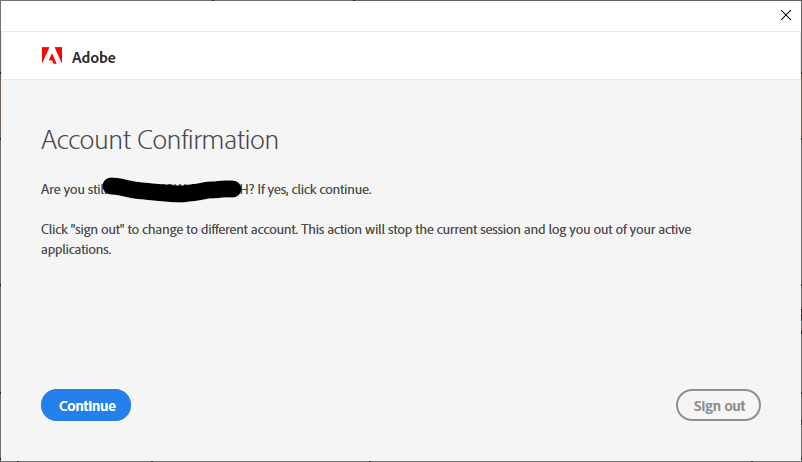Click the Account Confirmation heading
This screenshot has height=462, width=802.
(x=160, y=140)
